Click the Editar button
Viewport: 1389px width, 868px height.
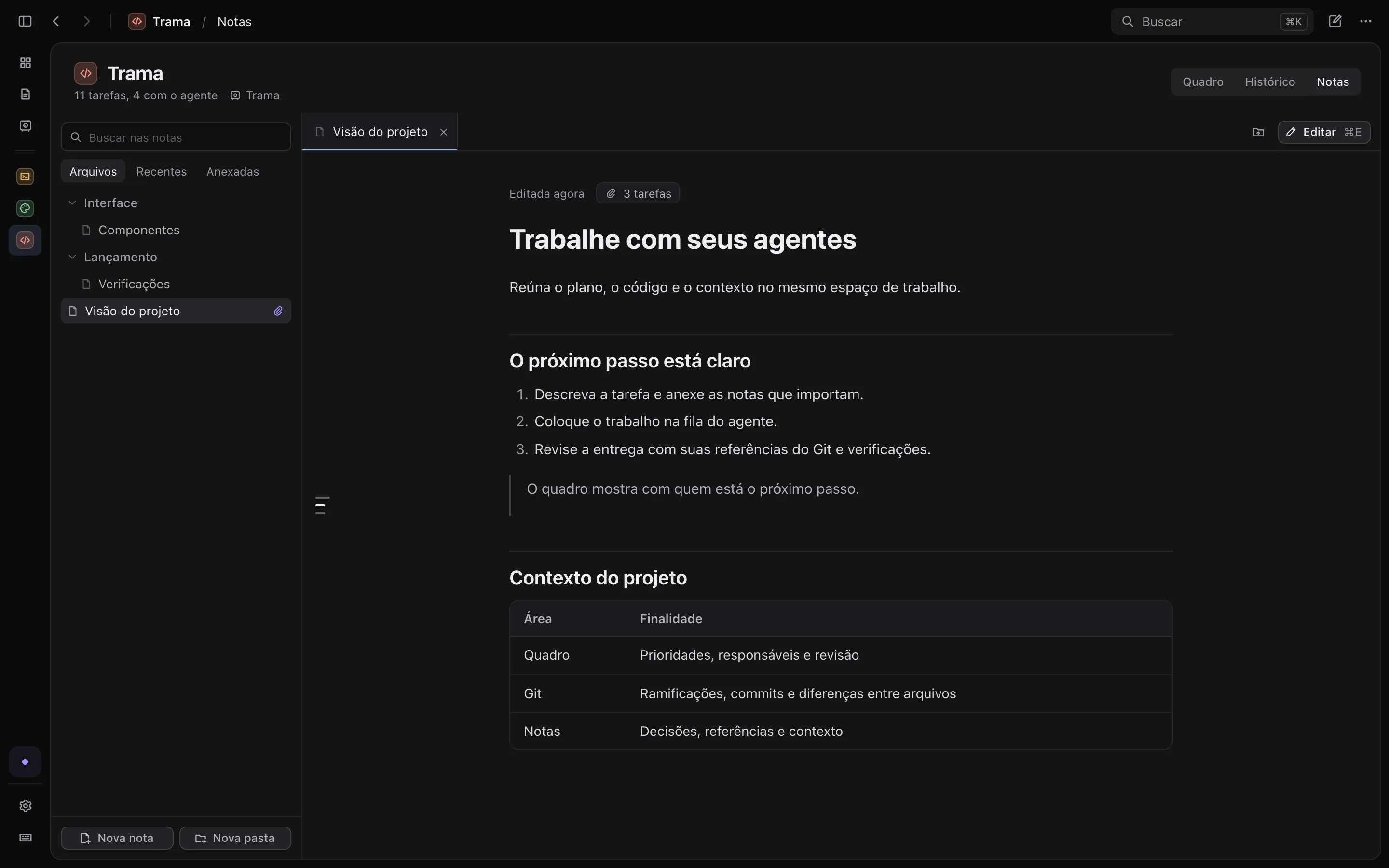tap(1323, 132)
